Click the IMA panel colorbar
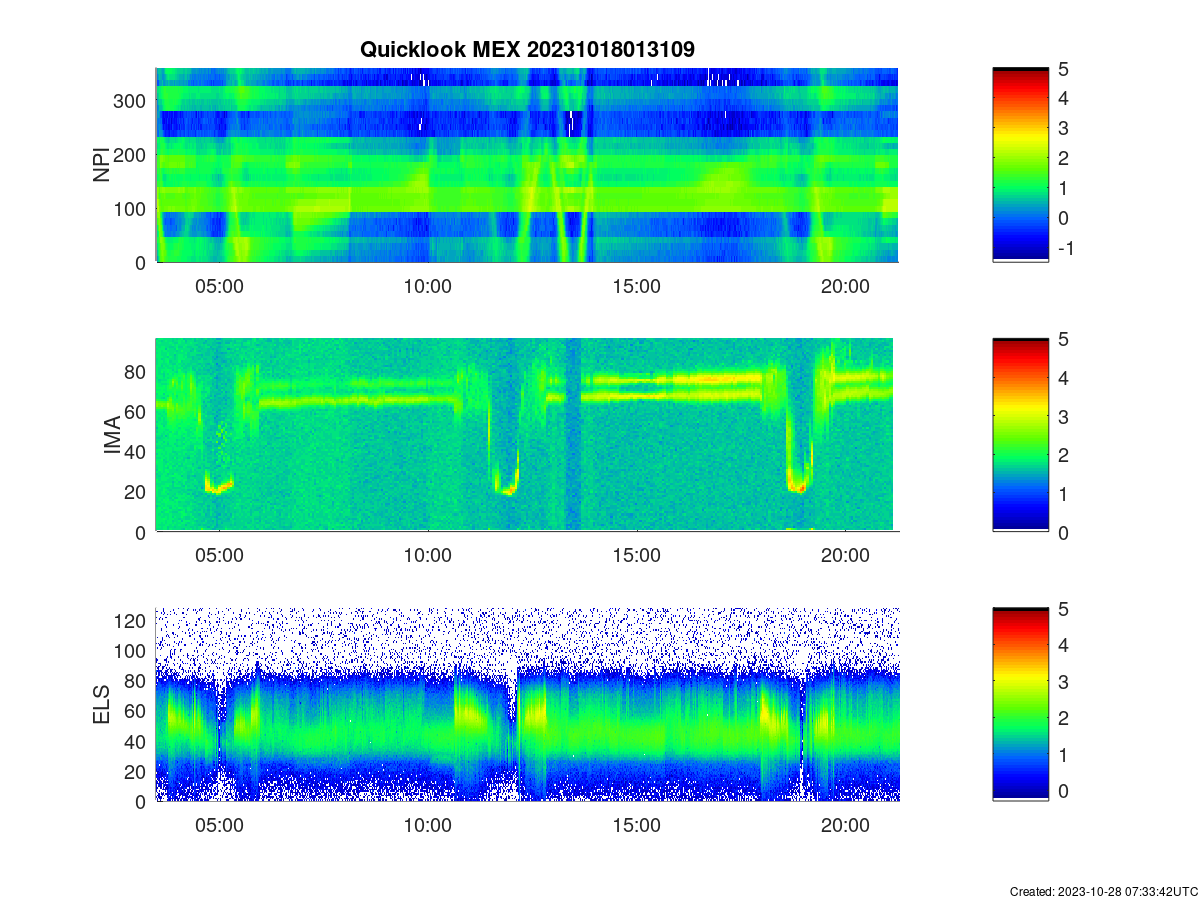This screenshot has width=1200, height=900. click(x=1020, y=435)
